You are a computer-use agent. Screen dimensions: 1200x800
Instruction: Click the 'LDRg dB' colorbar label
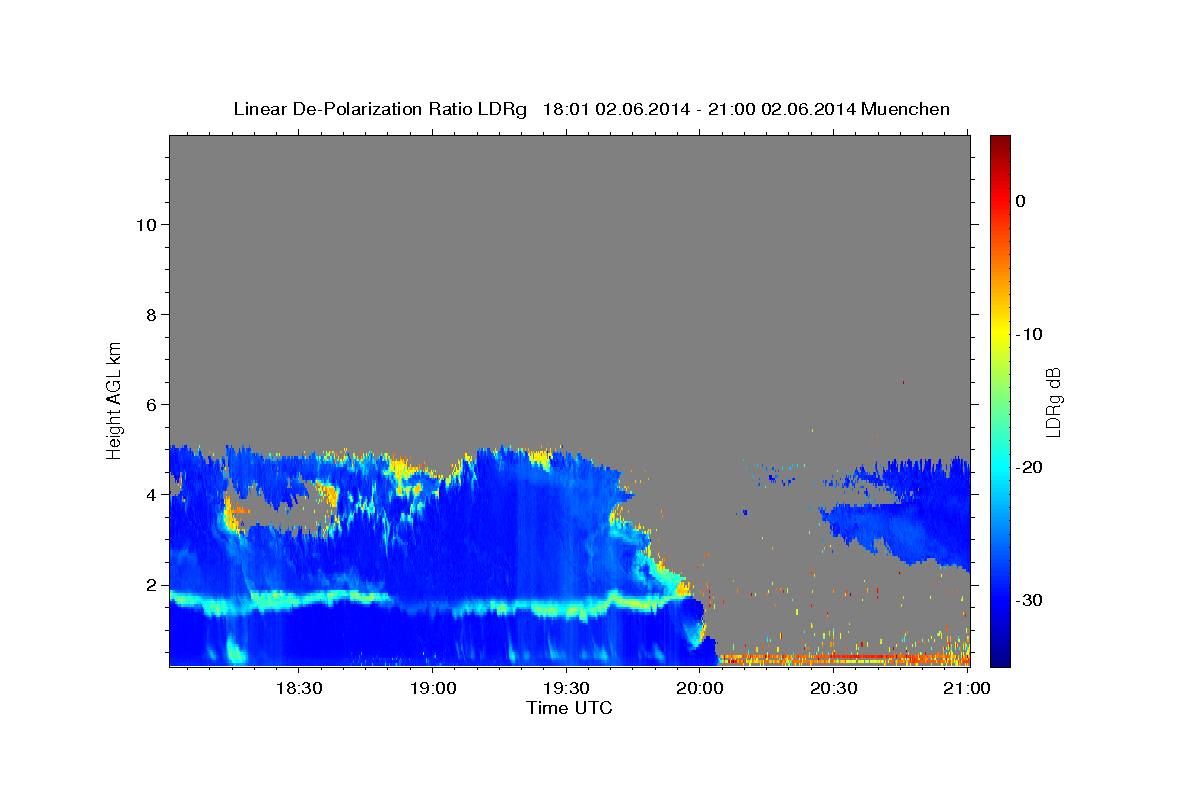pos(1052,401)
